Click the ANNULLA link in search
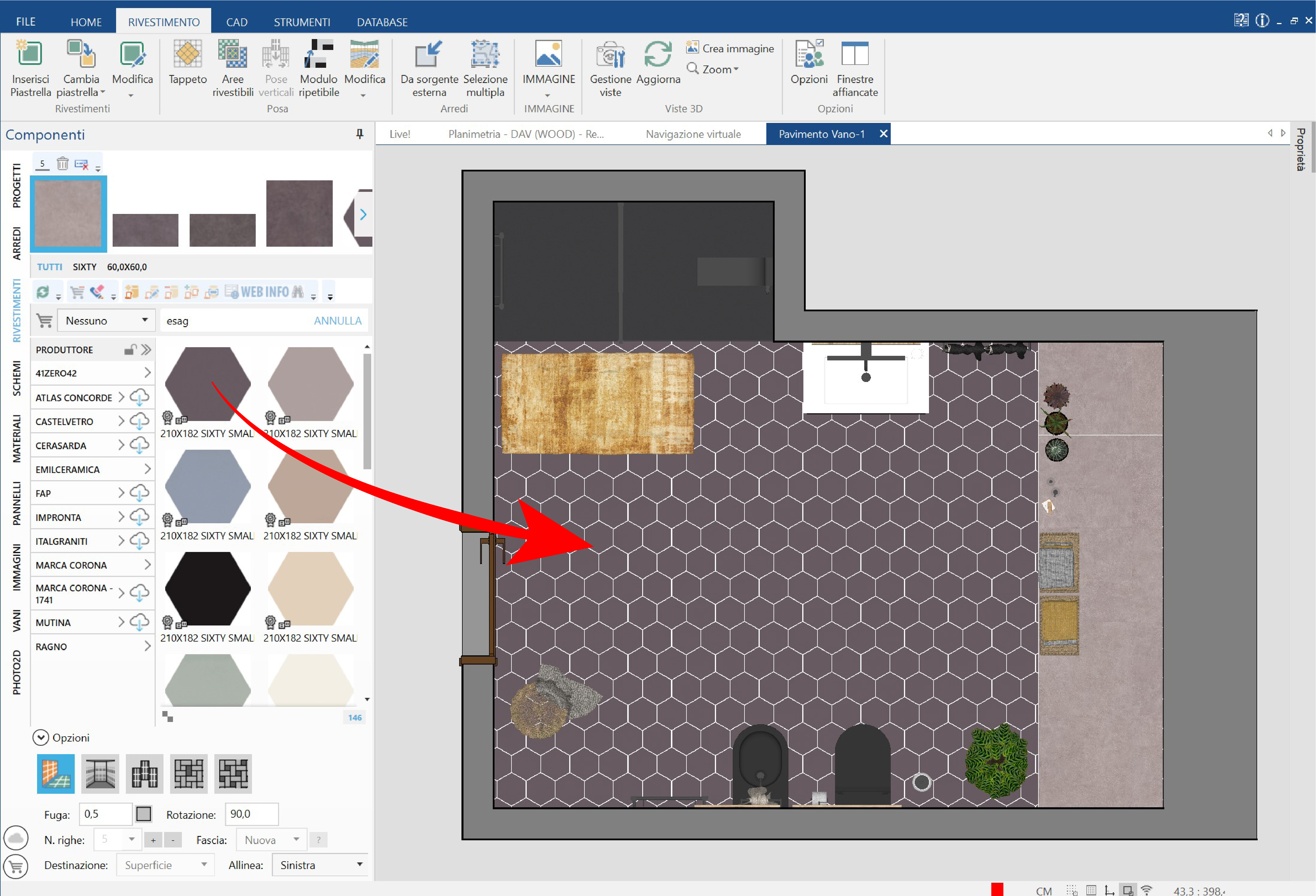 (x=338, y=320)
